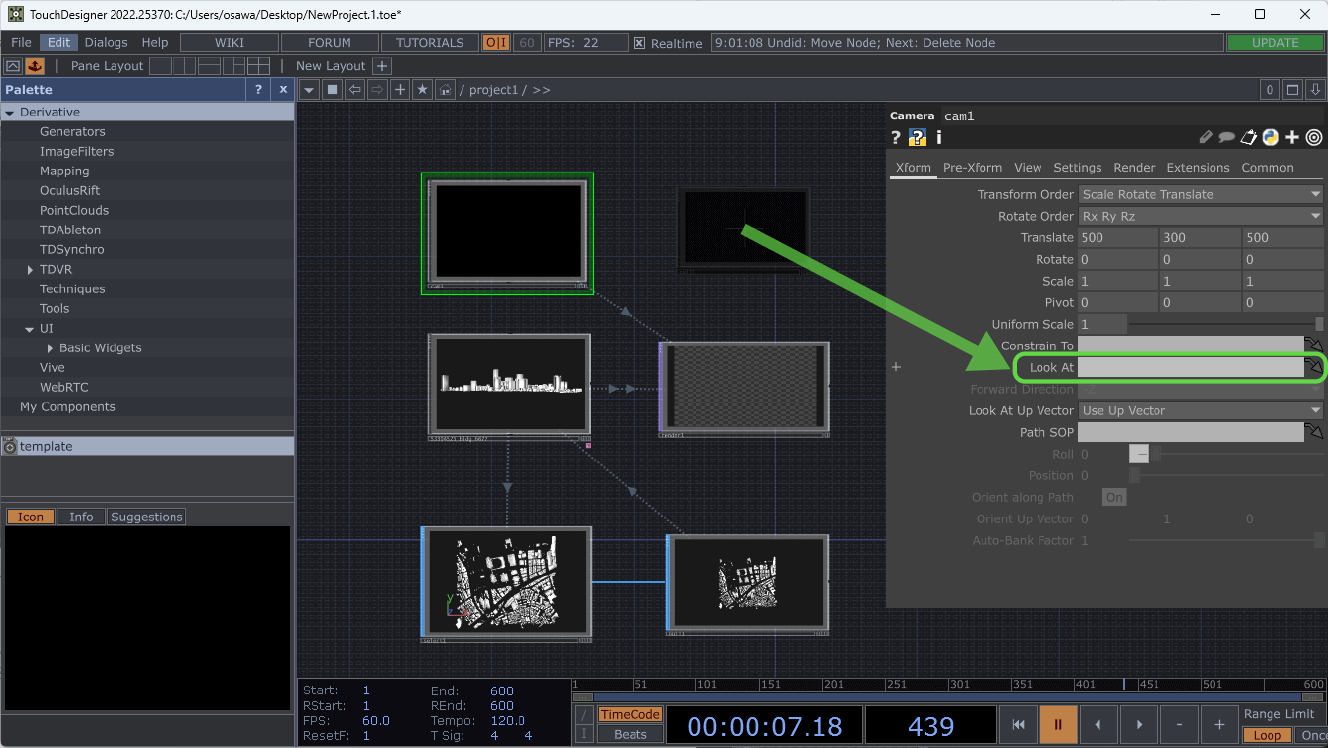Click the Look At node chooser arrow
The width and height of the screenshot is (1328, 748).
[x=1315, y=369]
